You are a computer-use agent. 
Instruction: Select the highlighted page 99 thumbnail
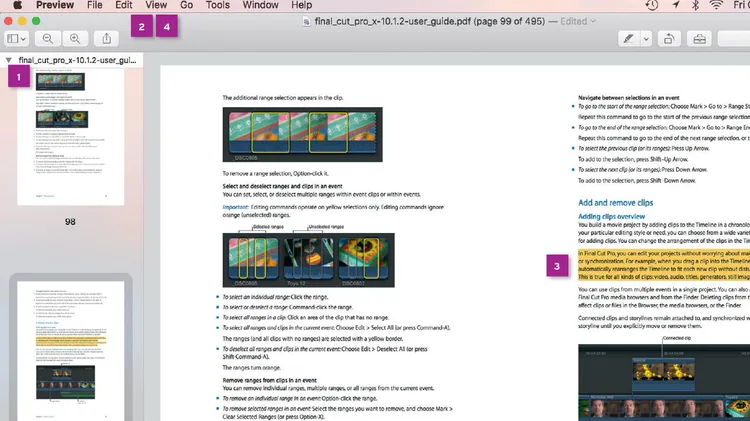point(71,351)
